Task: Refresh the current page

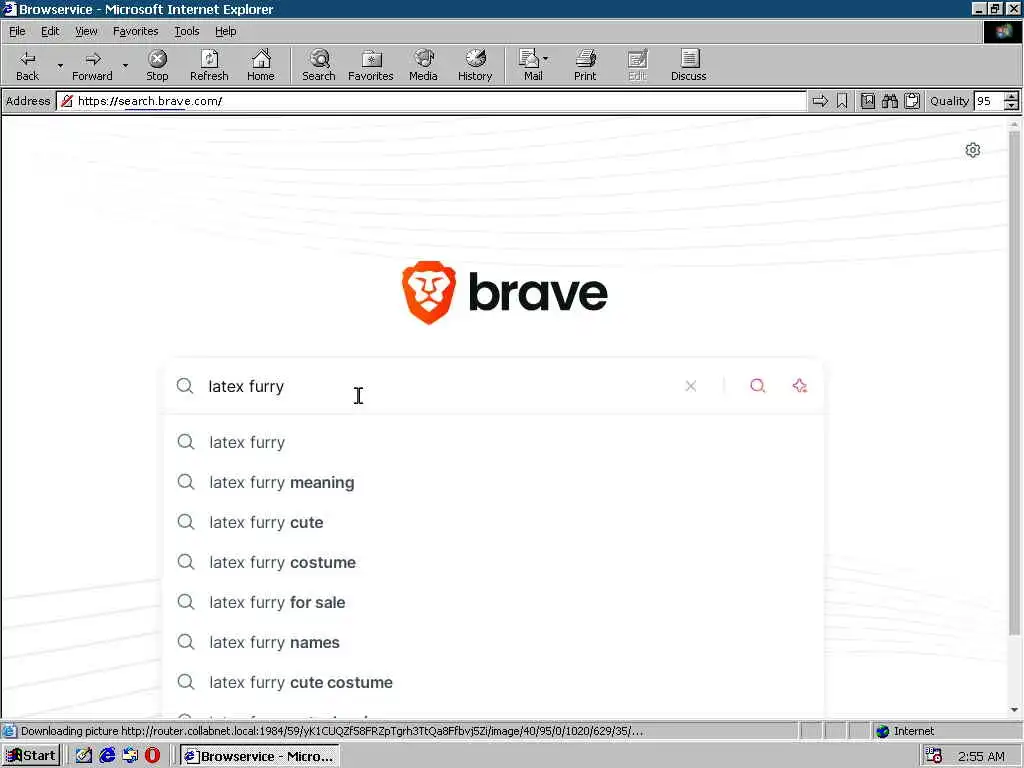Action: coord(209,65)
